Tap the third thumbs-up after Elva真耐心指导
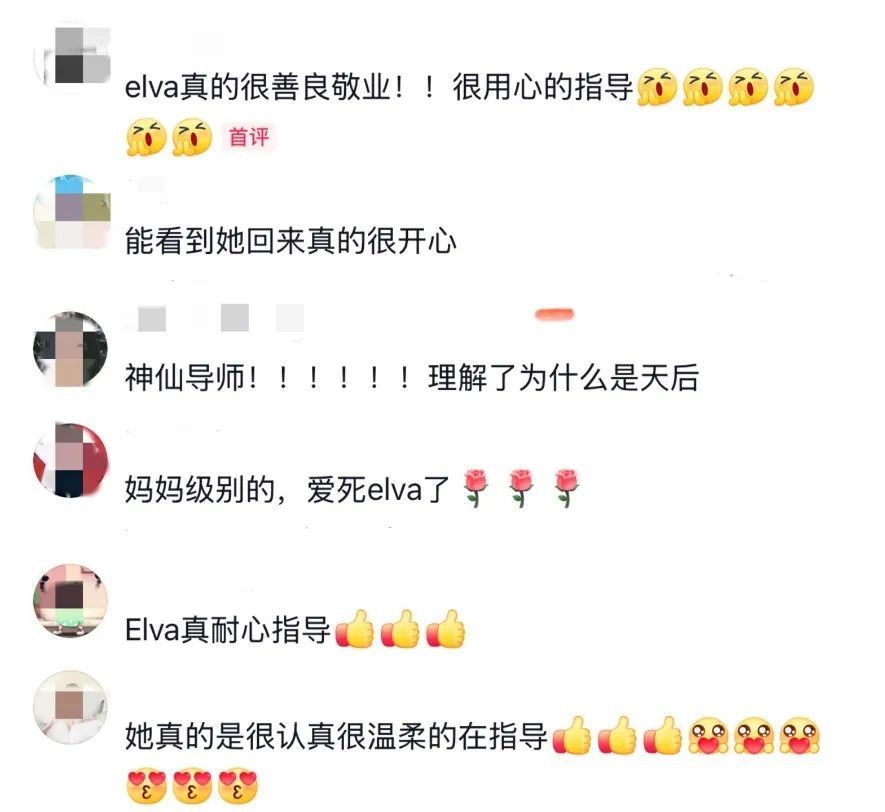Viewport: 885px width, 812px height. coord(445,629)
